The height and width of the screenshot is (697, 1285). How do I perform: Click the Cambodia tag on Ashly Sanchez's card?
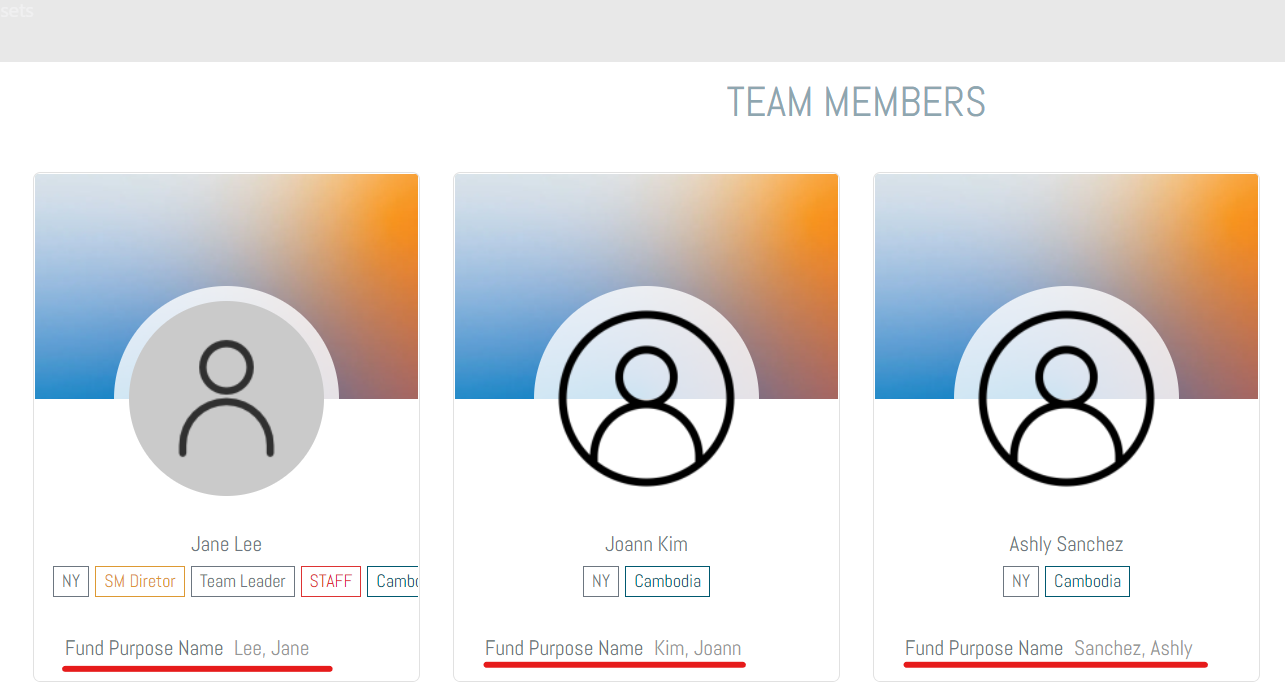(x=1087, y=581)
